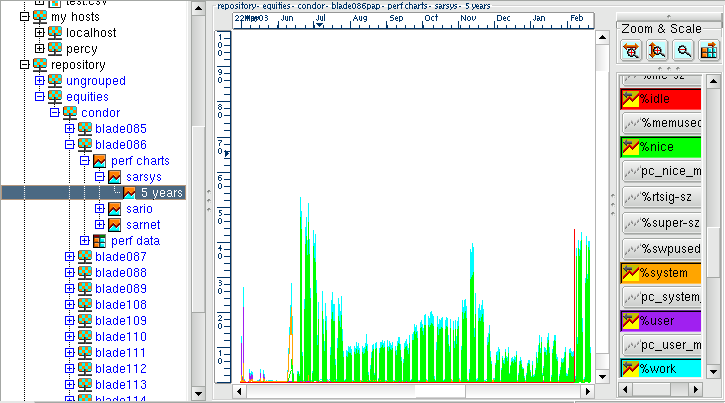
Task: Click the tree panel scroll up arrow
Action: (x=198, y=8)
